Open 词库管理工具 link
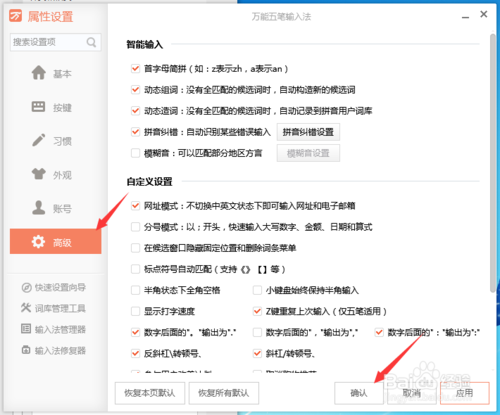The image size is (500, 415). tap(60, 308)
